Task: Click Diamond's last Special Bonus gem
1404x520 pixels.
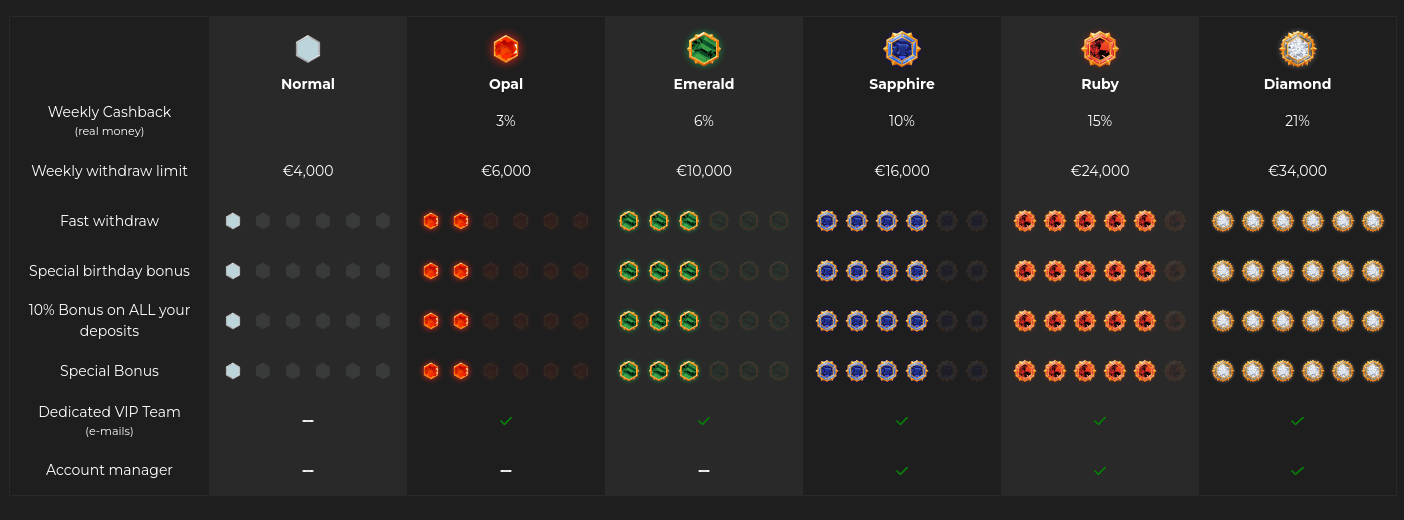Action: (1373, 371)
